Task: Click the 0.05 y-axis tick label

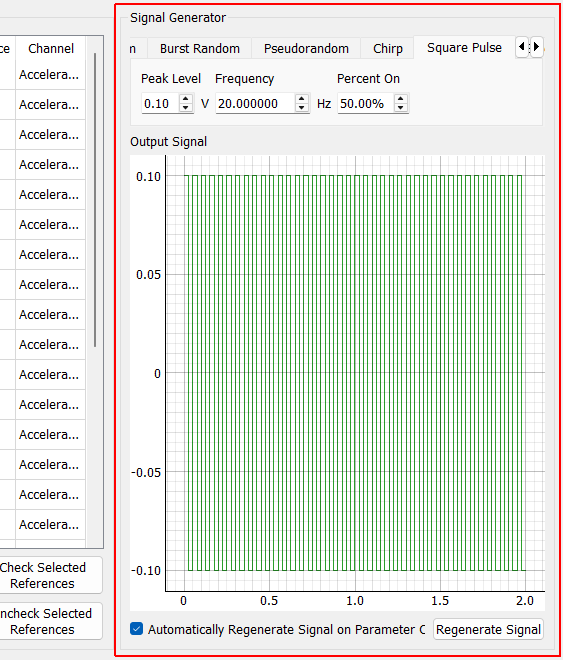Action: tap(148, 275)
